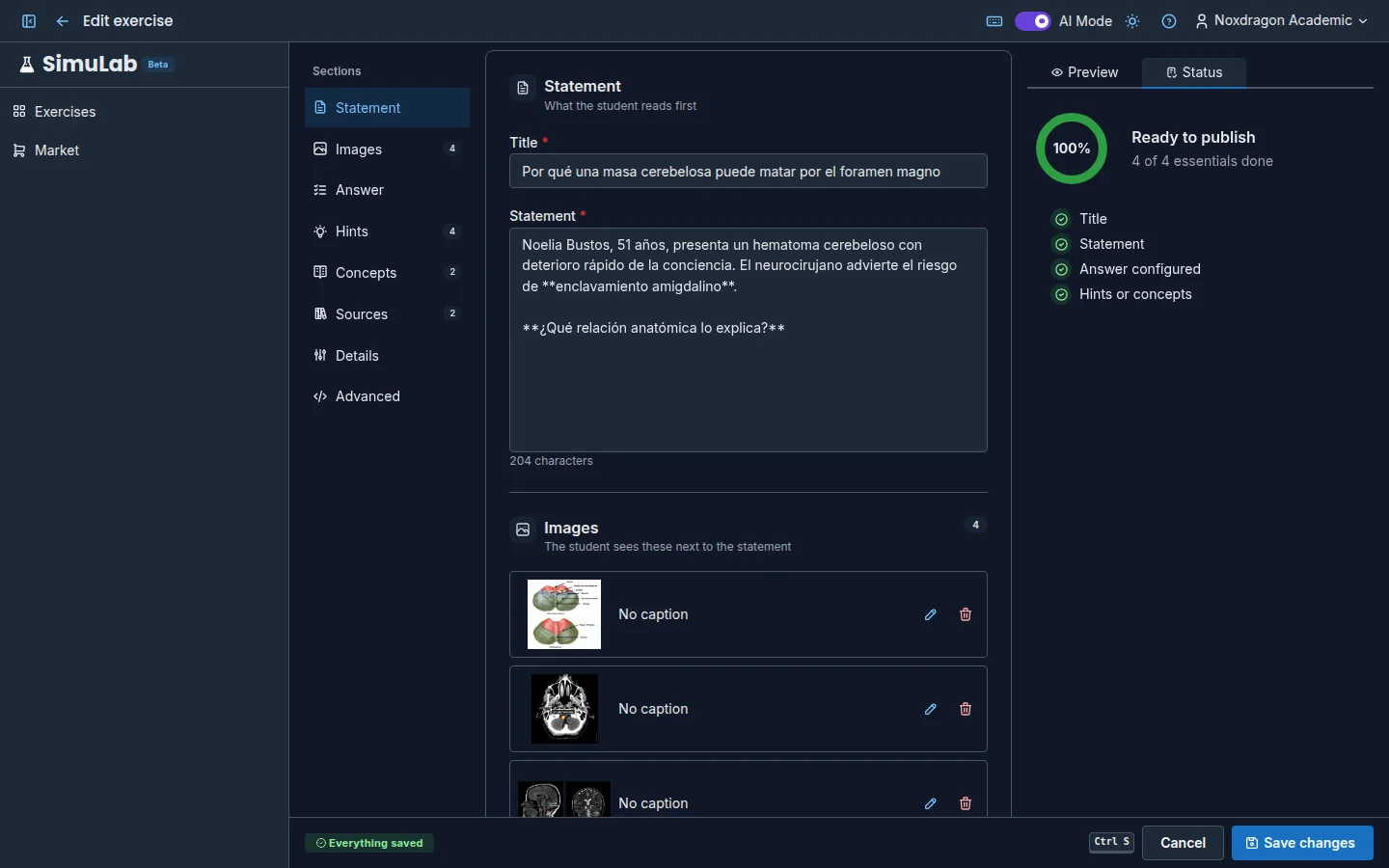Screen dimensions: 1389x868
Task: Open the help question mark icon
Action: pyautogui.click(x=1169, y=21)
